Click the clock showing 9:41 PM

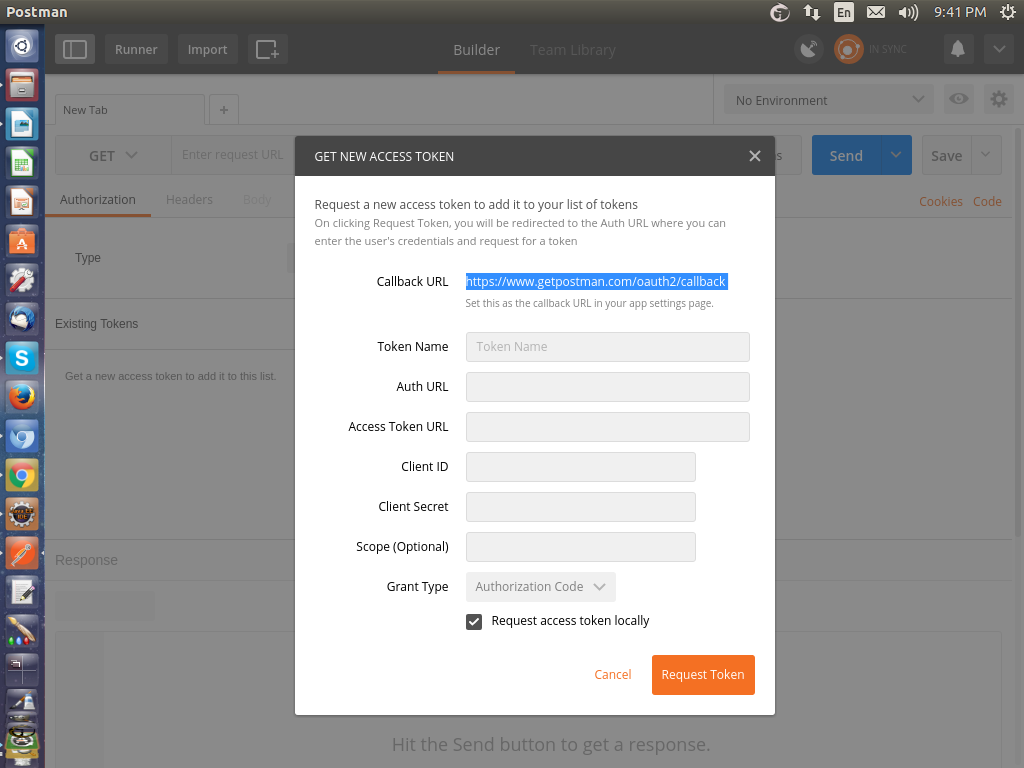coord(959,12)
